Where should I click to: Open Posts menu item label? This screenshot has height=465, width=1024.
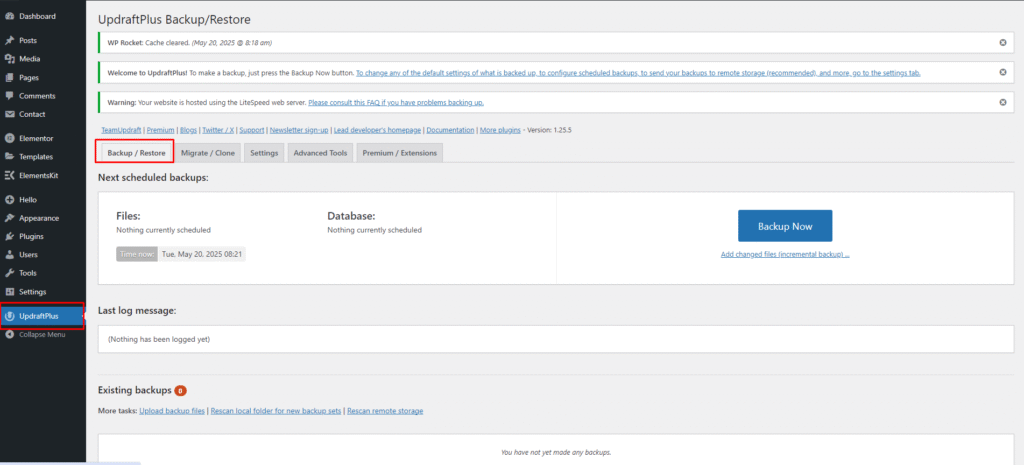[x=28, y=40]
